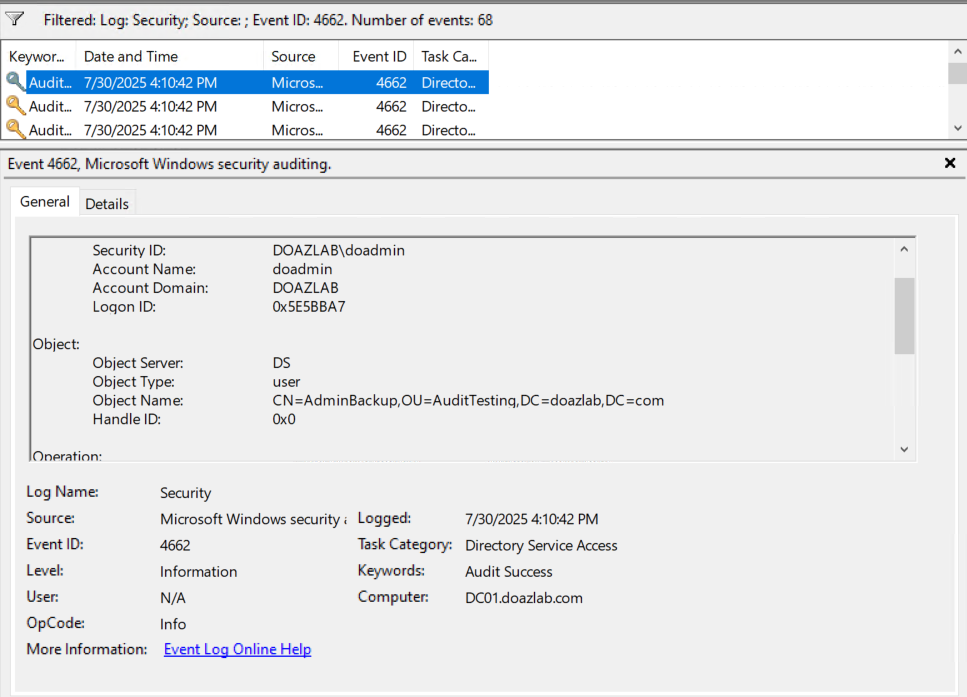967x697 pixels.
Task: Click the description box scroll-down arrow
Action: point(904,450)
